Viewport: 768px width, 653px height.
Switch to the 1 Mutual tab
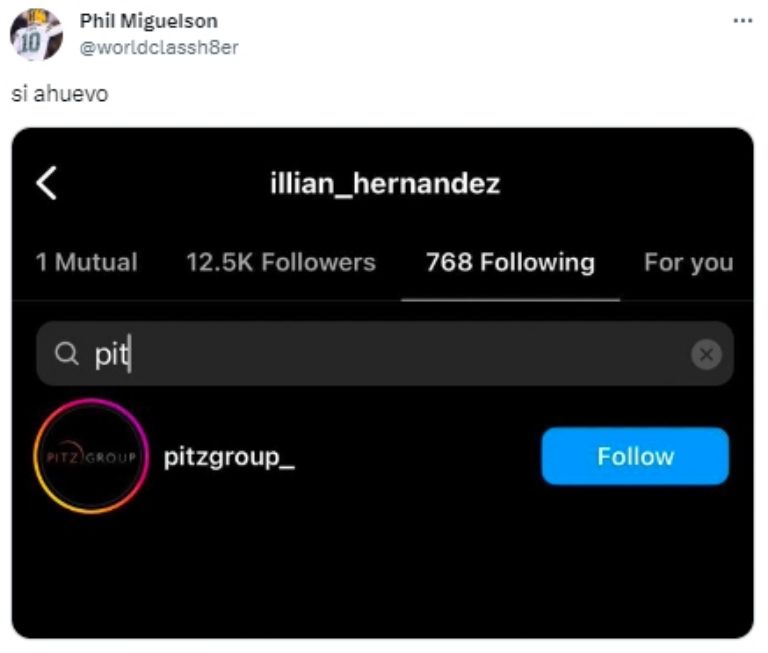pos(86,263)
